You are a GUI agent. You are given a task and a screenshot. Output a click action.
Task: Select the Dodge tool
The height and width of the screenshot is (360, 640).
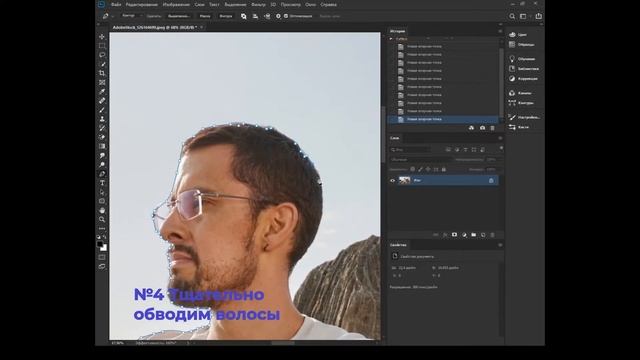click(x=102, y=164)
